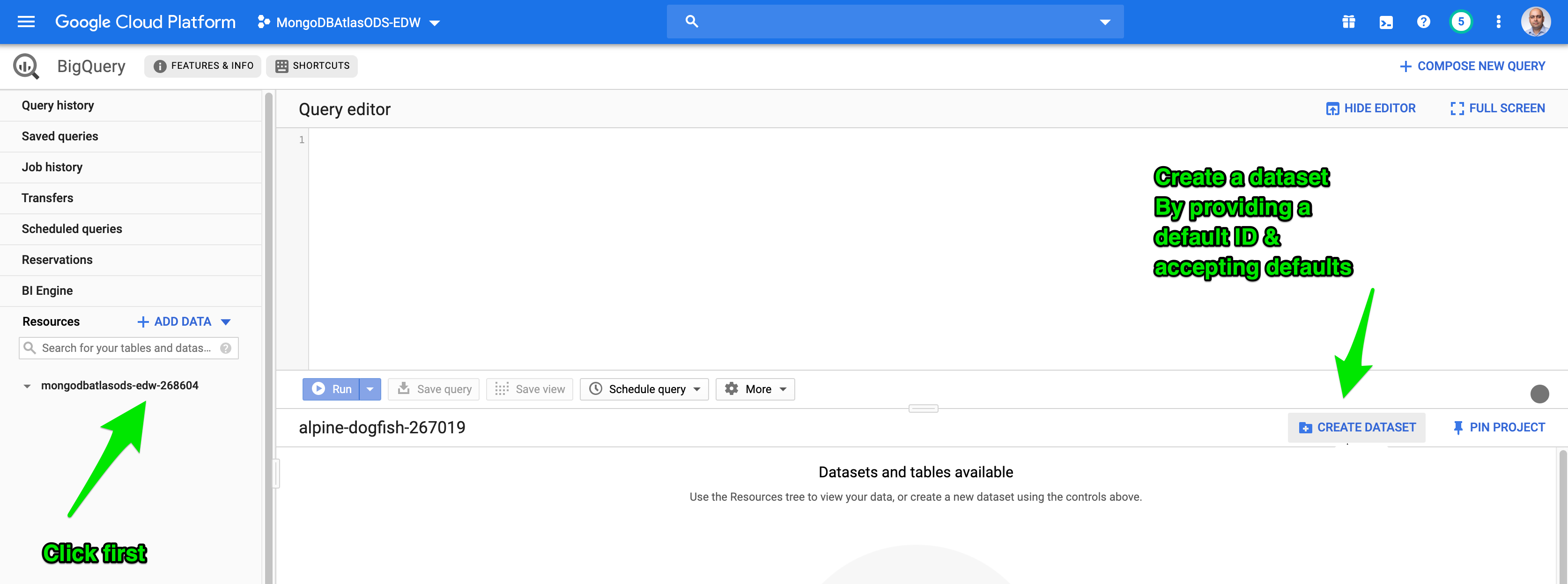The image size is (1568, 584).
Task: Open the vertical three-dot settings menu
Action: click(x=1499, y=22)
